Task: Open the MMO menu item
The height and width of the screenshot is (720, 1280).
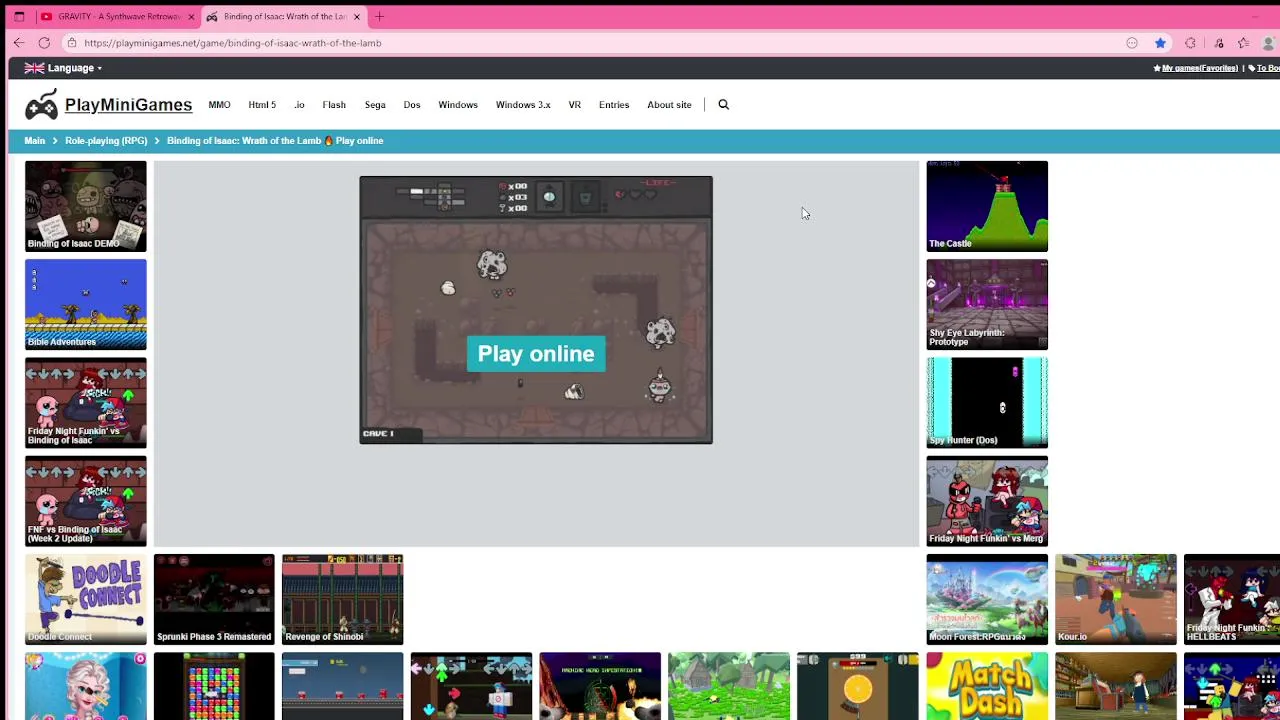Action: pyautogui.click(x=219, y=104)
